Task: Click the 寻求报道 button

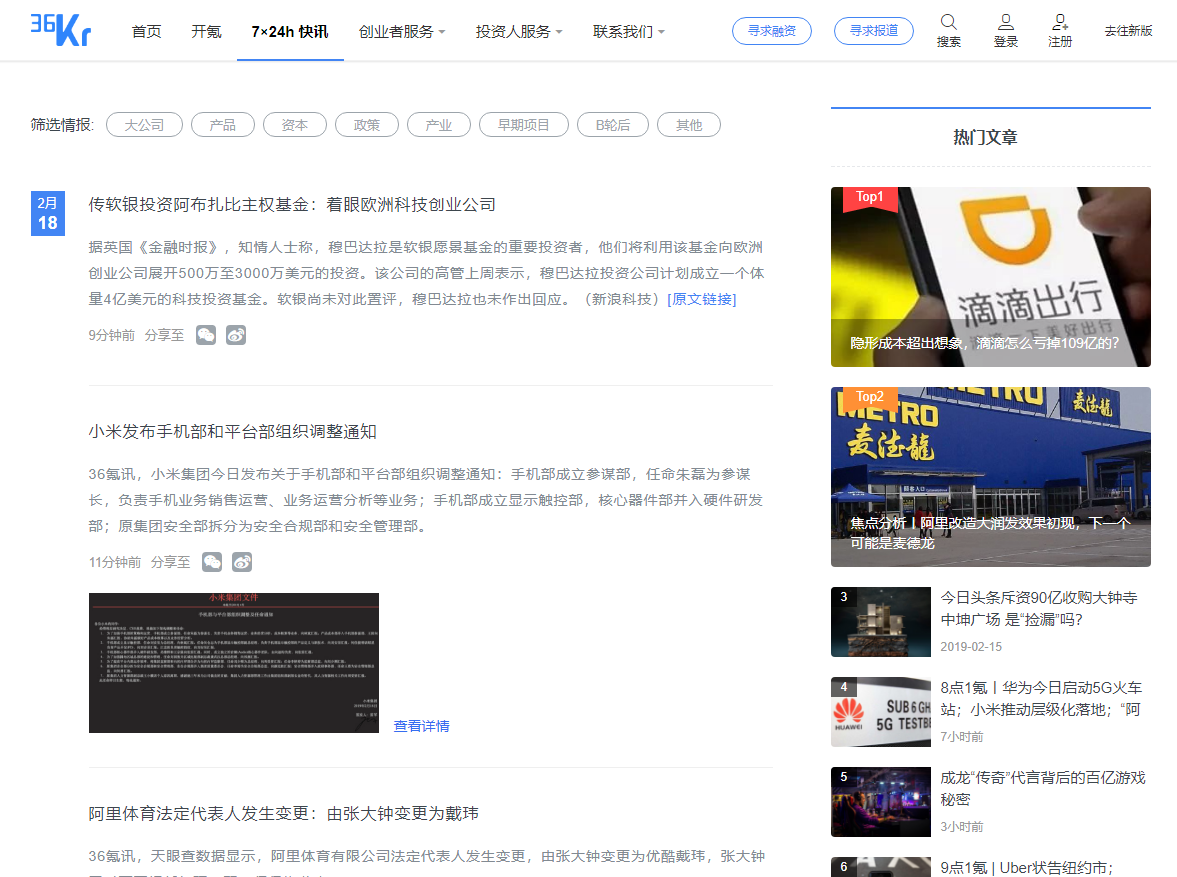Action: [874, 31]
